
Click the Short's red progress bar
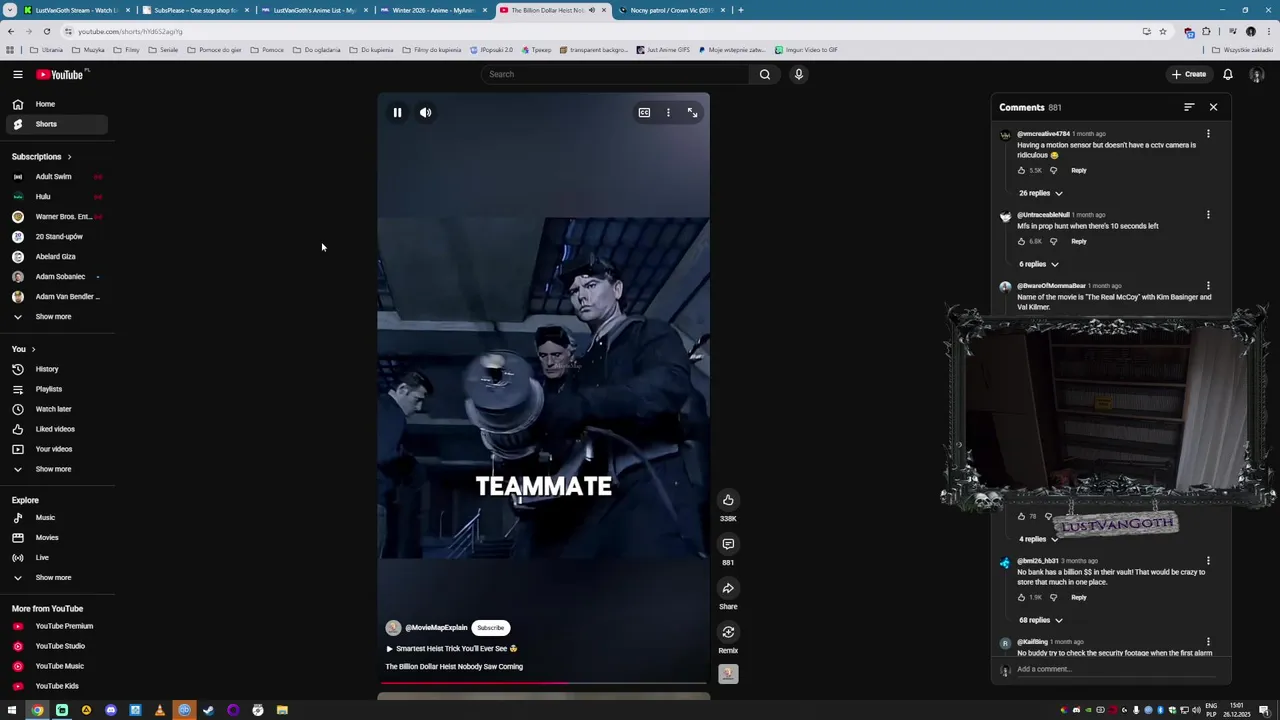pos(543,684)
